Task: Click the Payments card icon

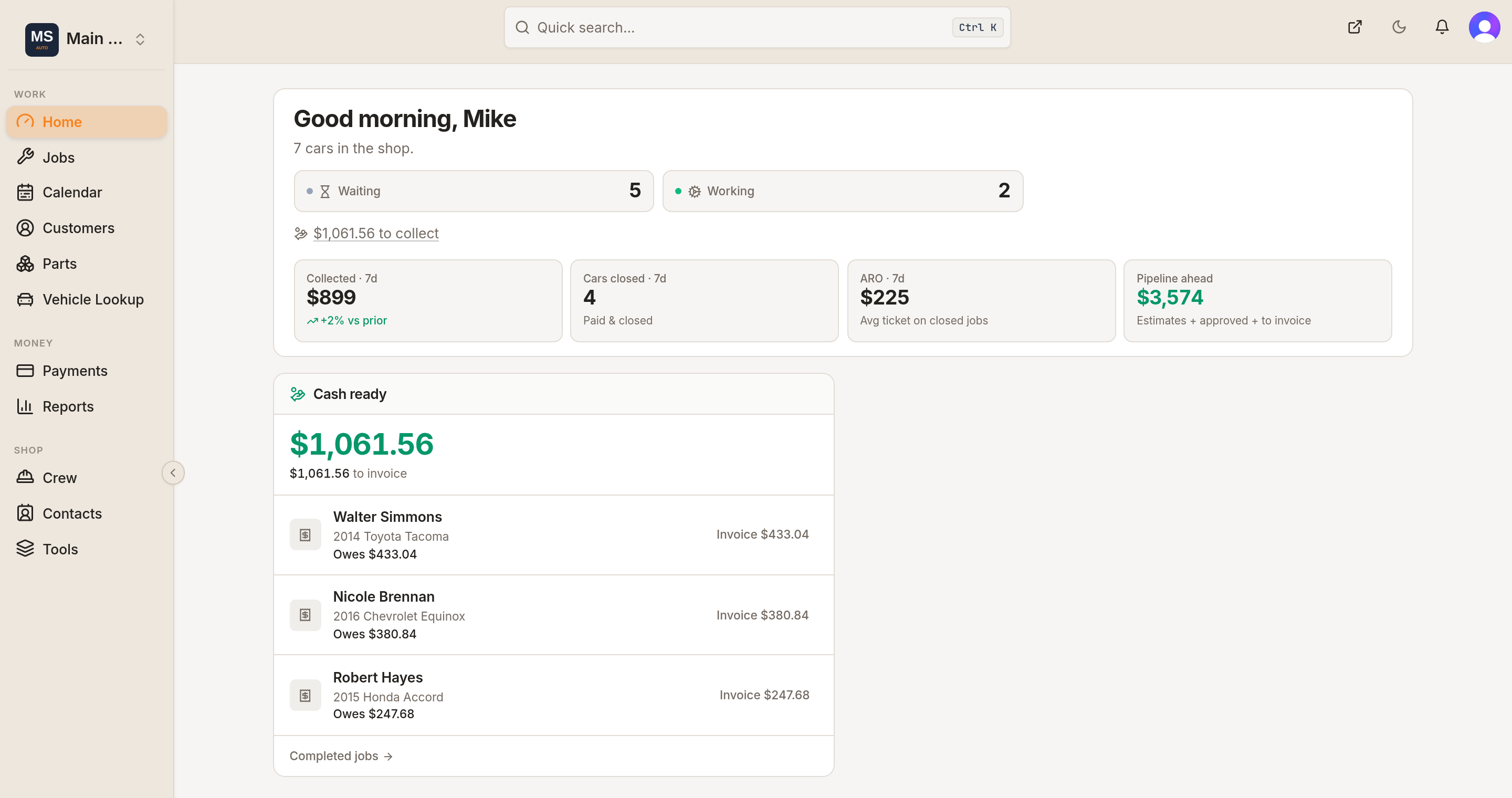Action: point(25,371)
